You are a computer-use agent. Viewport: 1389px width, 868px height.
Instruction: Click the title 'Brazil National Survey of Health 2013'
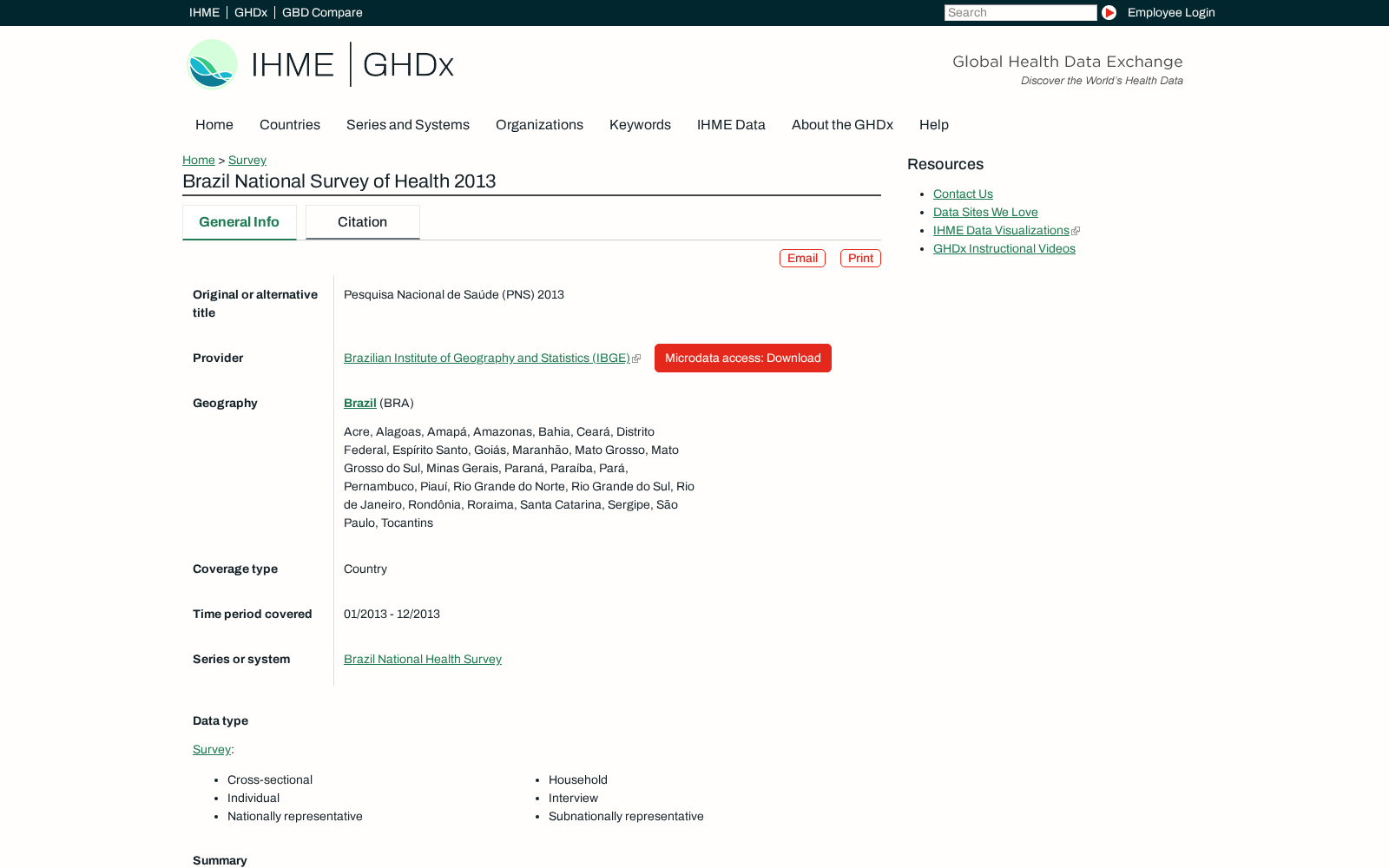pyautogui.click(x=339, y=181)
